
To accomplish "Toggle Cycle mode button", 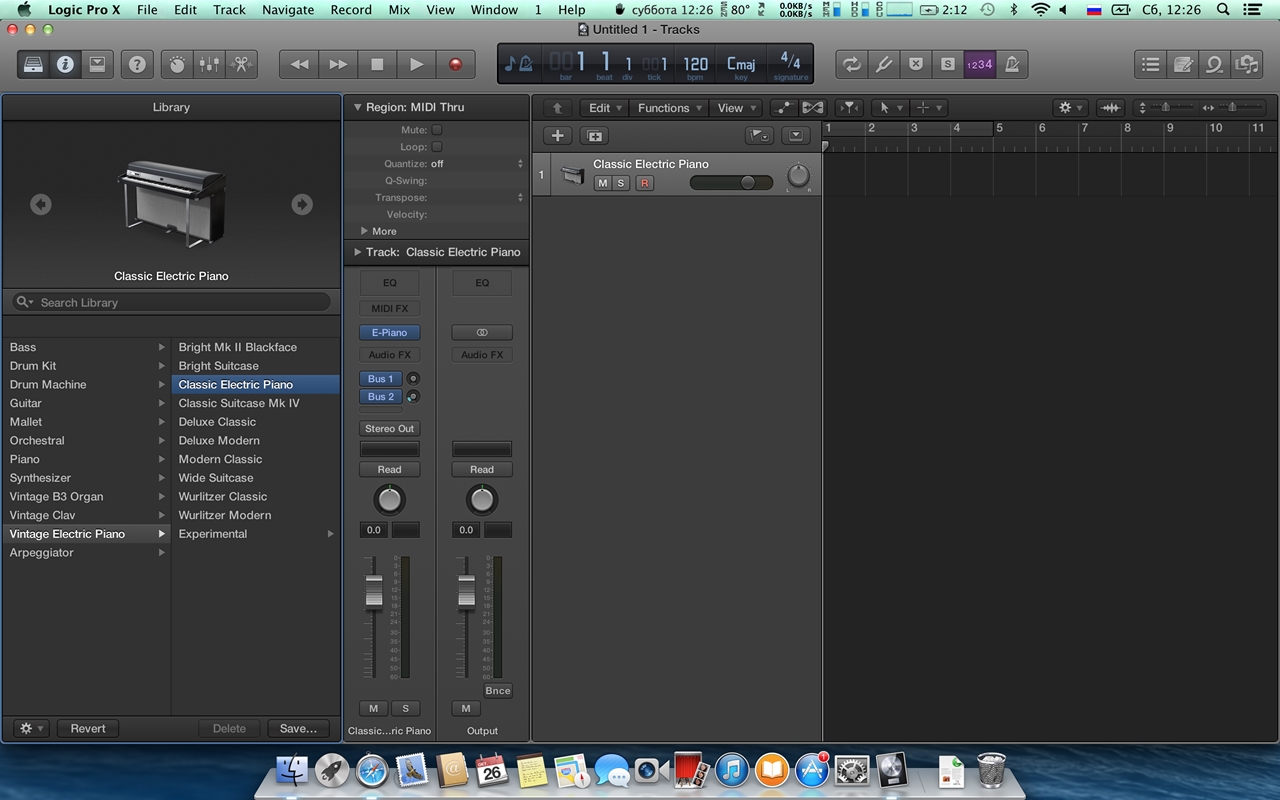I will coord(851,64).
